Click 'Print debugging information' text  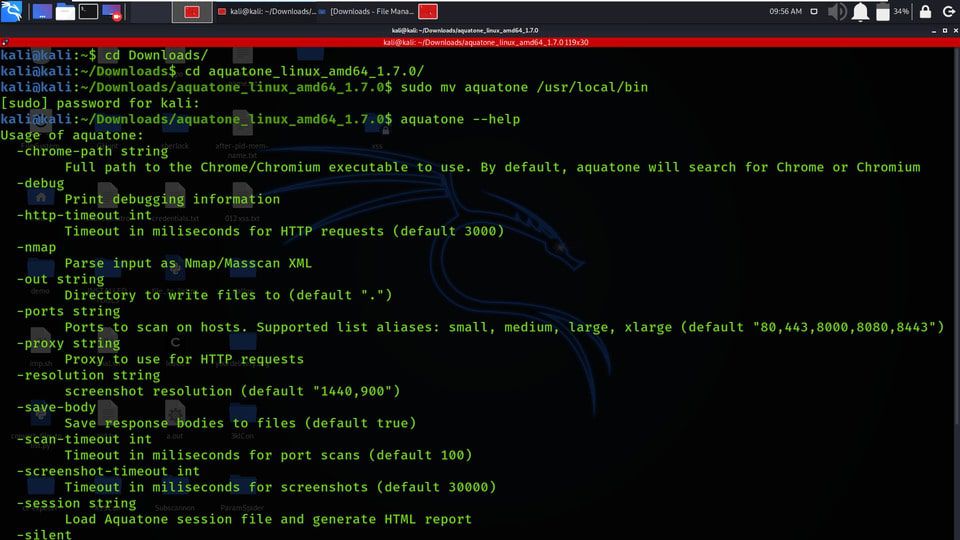point(172,199)
